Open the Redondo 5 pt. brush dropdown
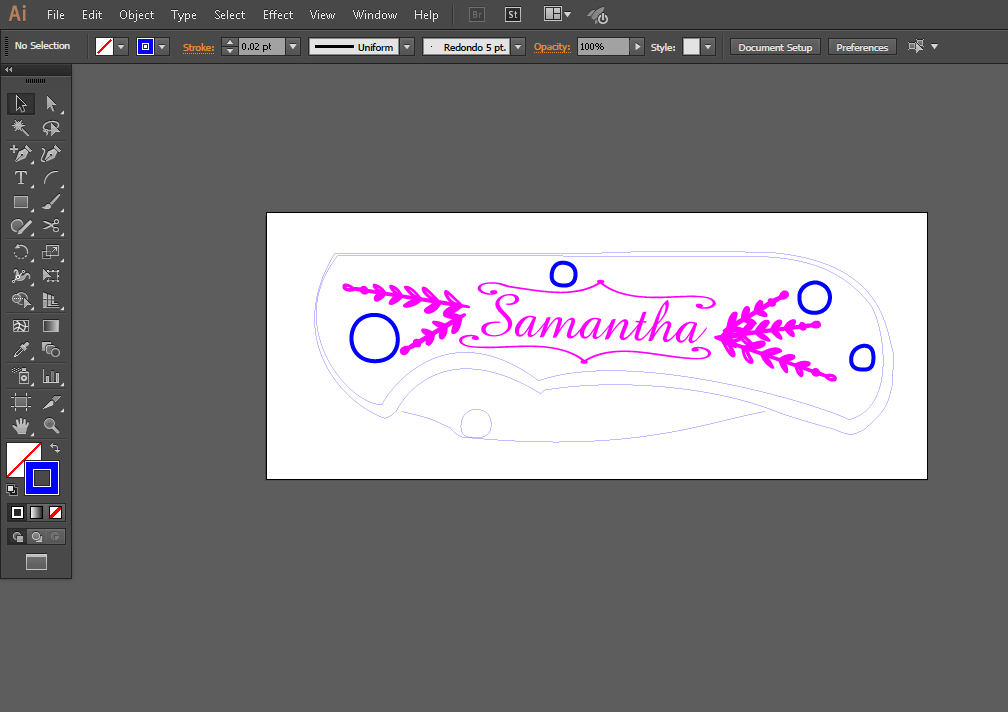This screenshot has height=712, width=1008. [x=518, y=47]
